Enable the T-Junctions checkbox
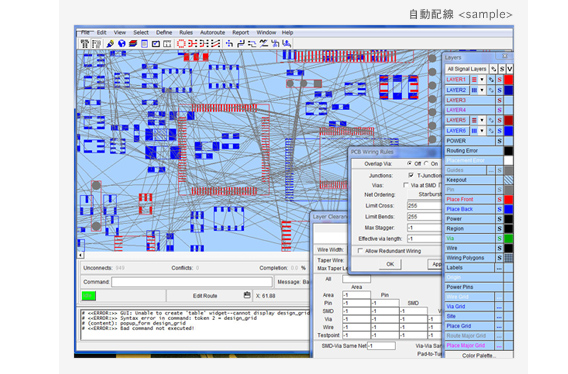This screenshot has width=568, height=374. [x=411, y=175]
